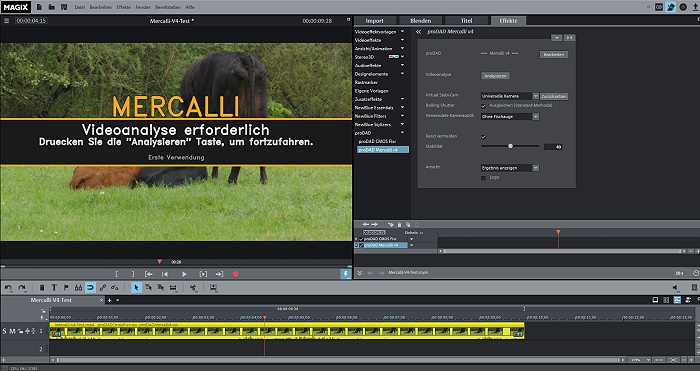Switch to the Titel tab
The width and height of the screenshot is (700, 371).
467,21
